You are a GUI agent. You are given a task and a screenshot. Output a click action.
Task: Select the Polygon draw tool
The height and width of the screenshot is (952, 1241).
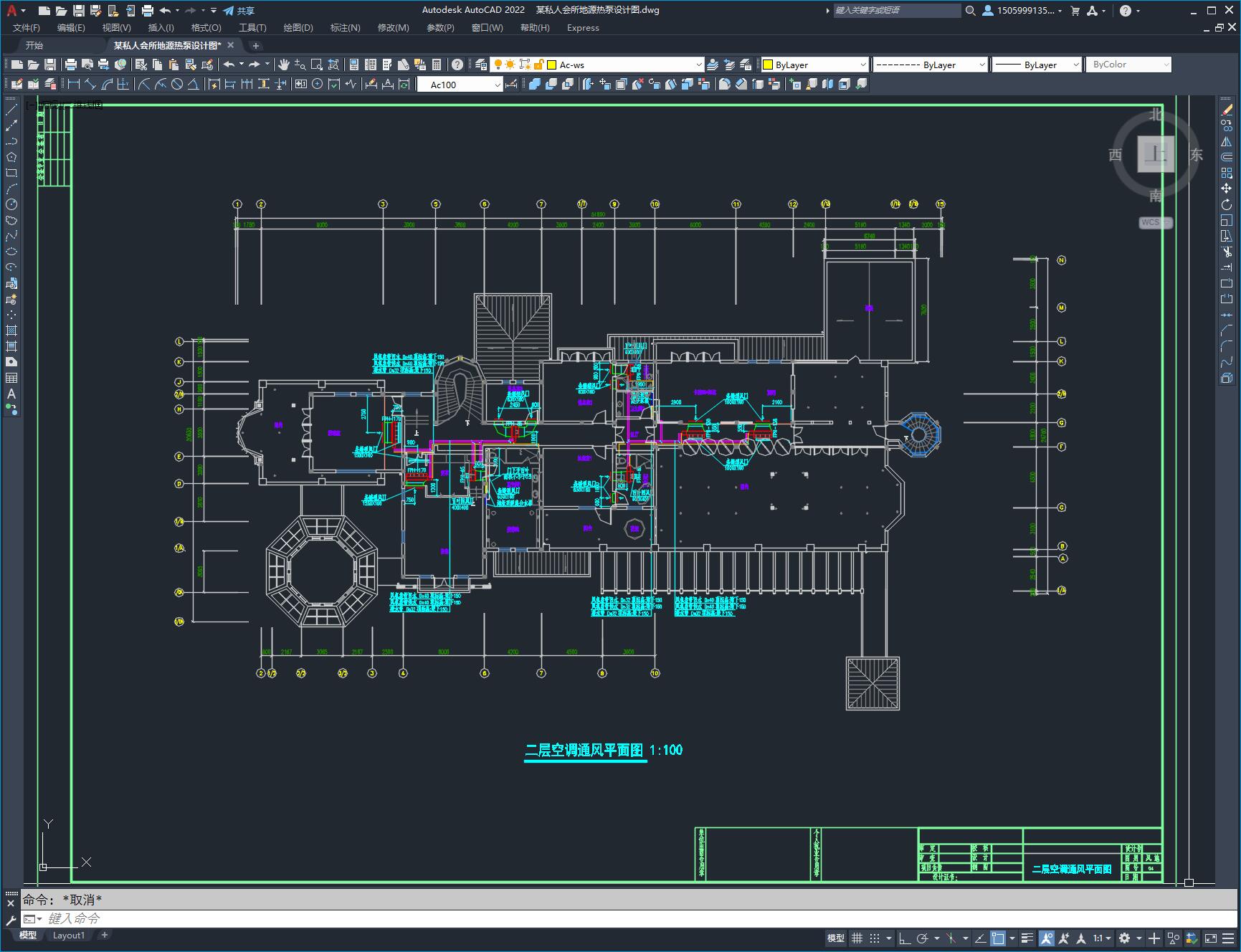(x=11, y=157)
